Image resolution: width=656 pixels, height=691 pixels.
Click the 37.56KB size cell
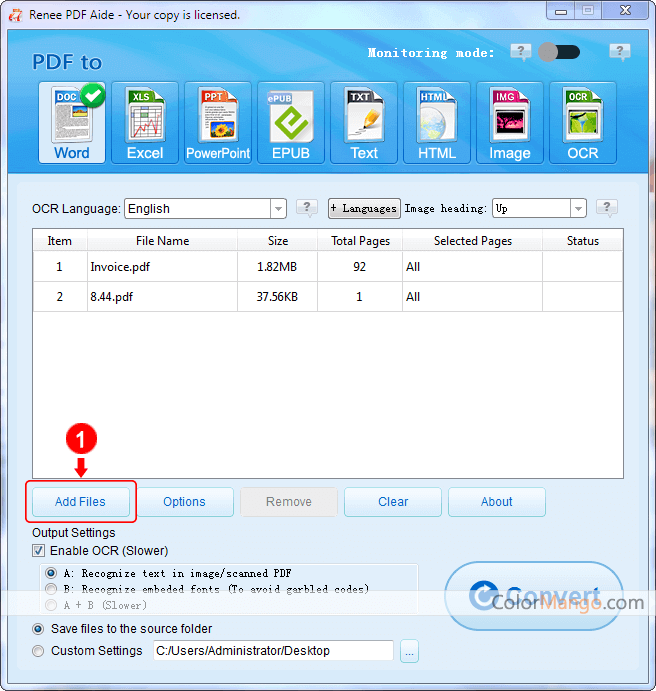277,297
